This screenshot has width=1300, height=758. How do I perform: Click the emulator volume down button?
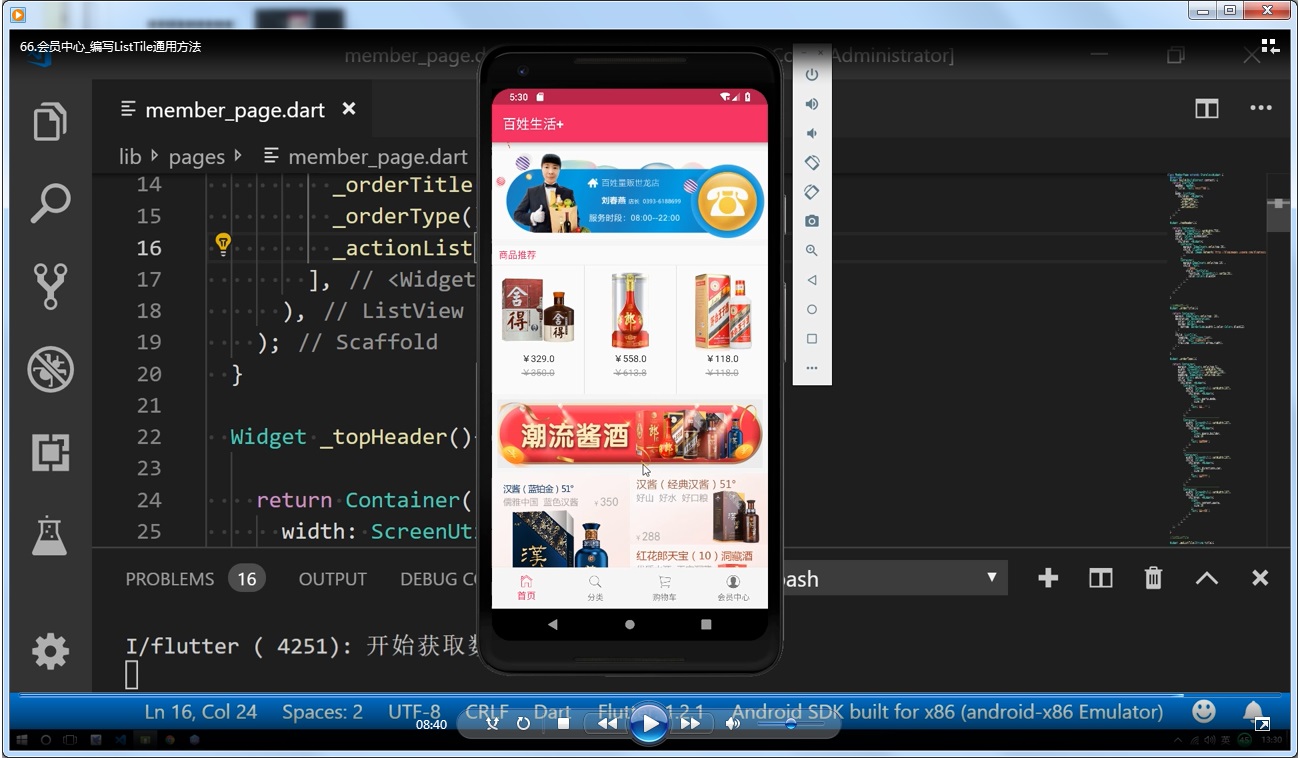[812, 133]
